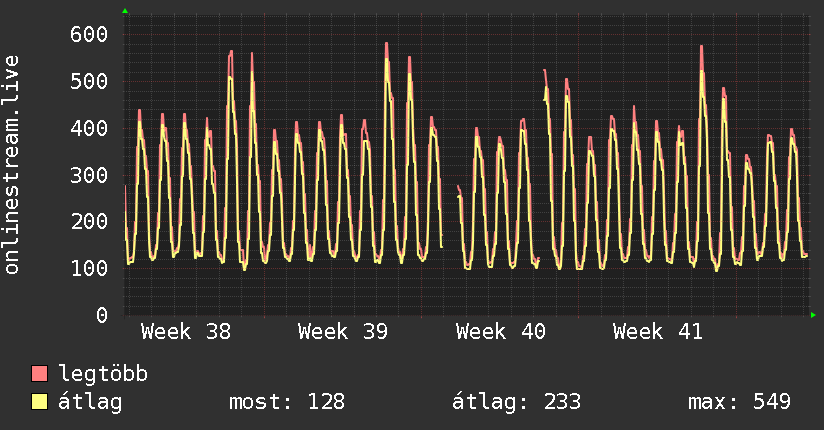This screenshot has width=824, height=430.
Task: Click the Week 40 axis label
Action: [501, 332]
